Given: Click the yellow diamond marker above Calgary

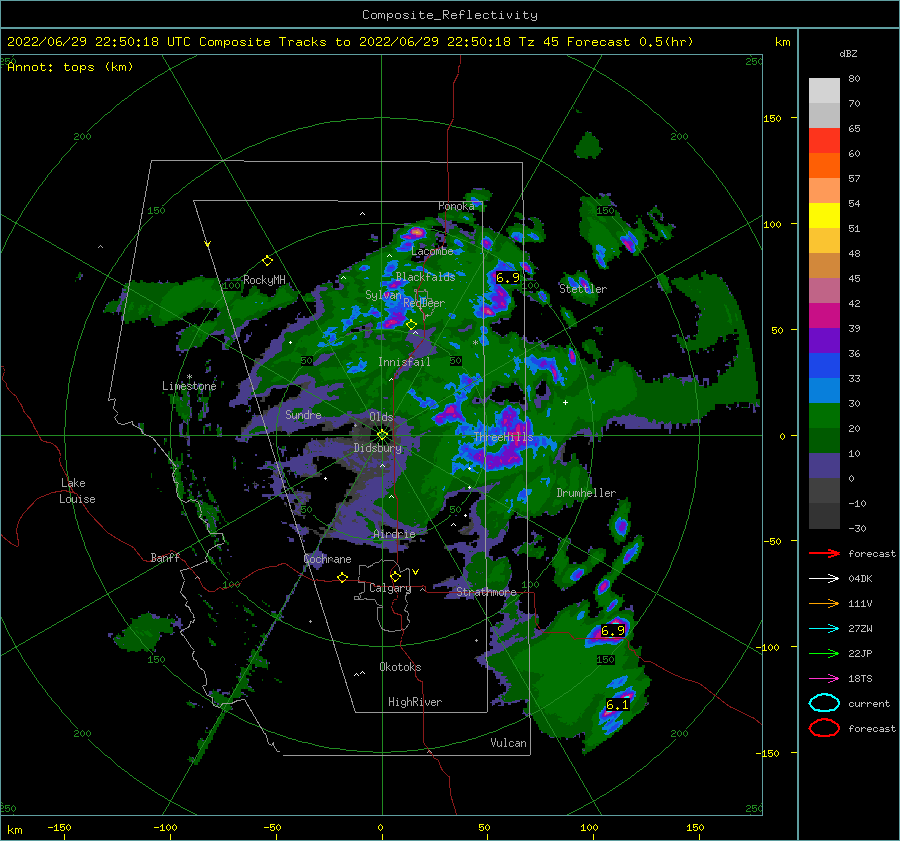Looking at the screenshot, I should pyautogui.click(x=395, y=576).
